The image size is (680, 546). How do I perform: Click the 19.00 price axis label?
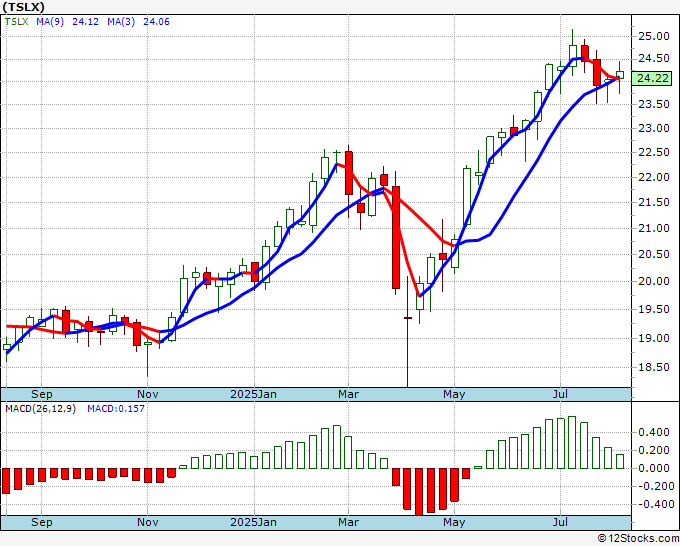(x=654, y=338)
